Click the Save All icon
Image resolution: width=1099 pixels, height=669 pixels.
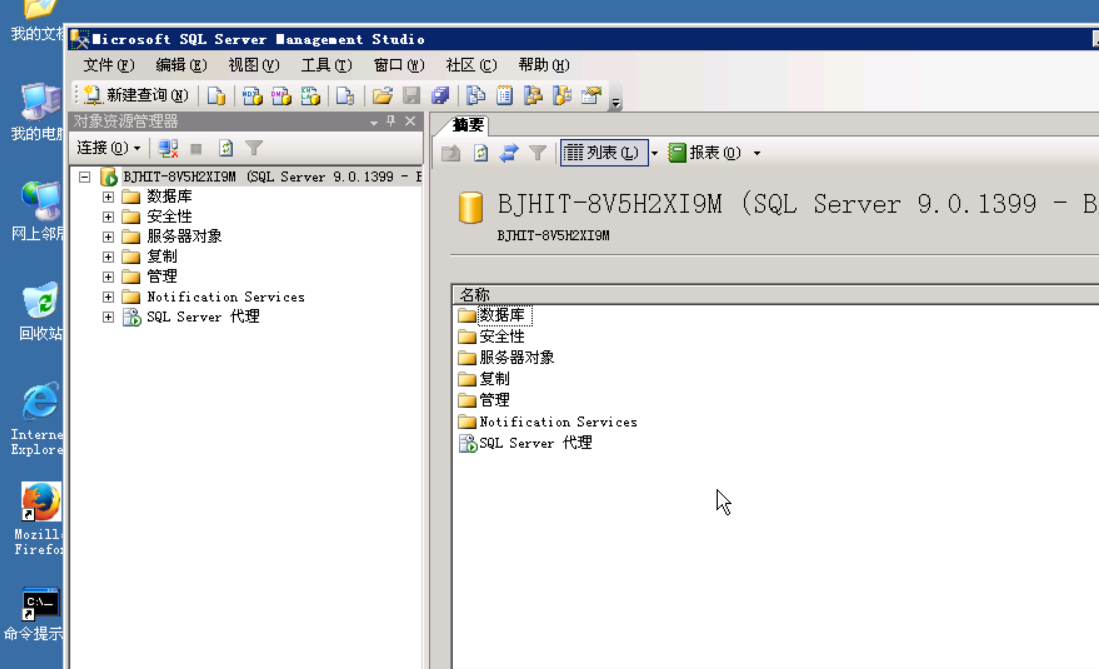(x=440, y=95)
